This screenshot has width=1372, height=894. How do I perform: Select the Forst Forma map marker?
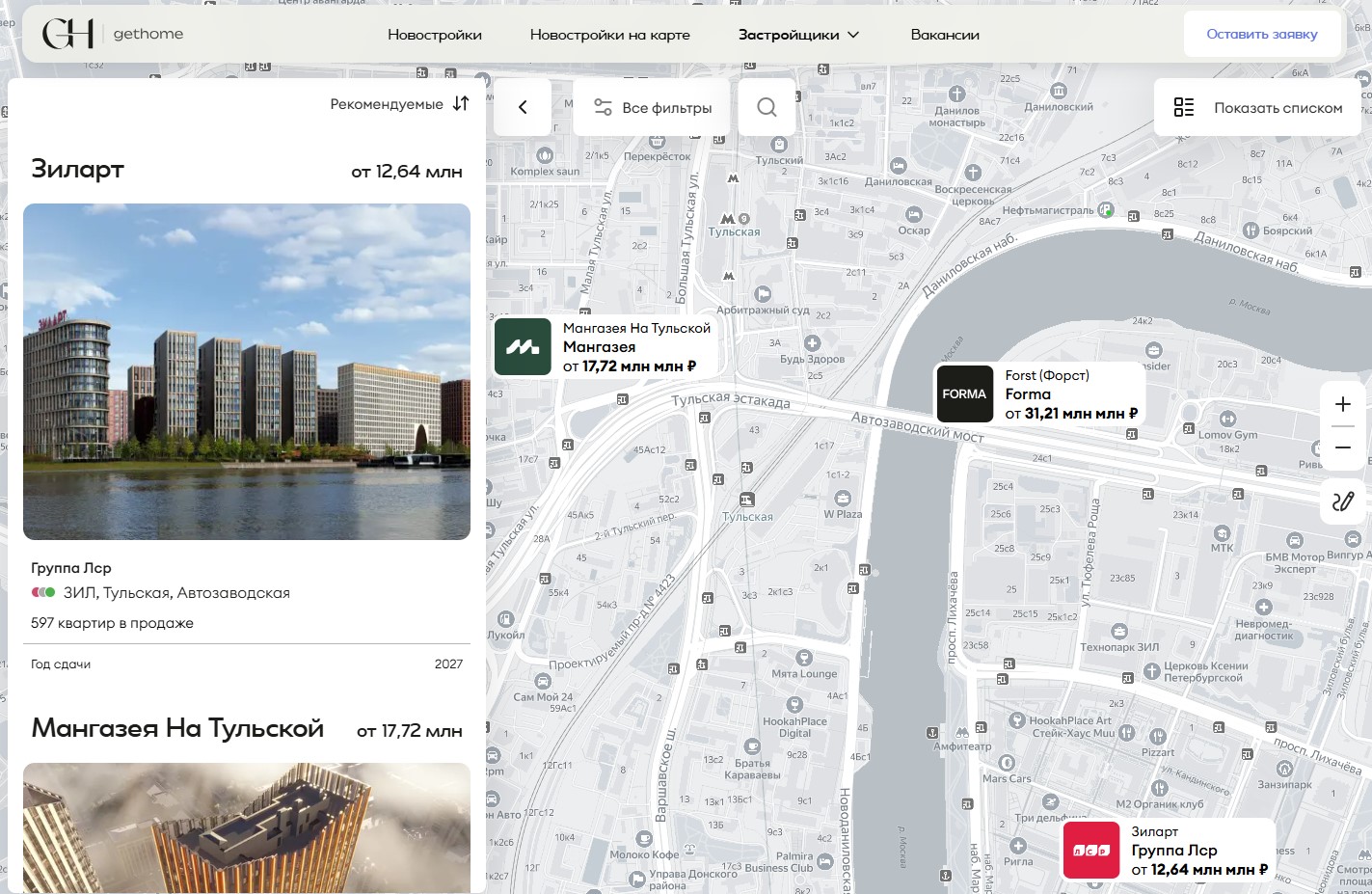pyautogui.click(x=1041, y=393)
